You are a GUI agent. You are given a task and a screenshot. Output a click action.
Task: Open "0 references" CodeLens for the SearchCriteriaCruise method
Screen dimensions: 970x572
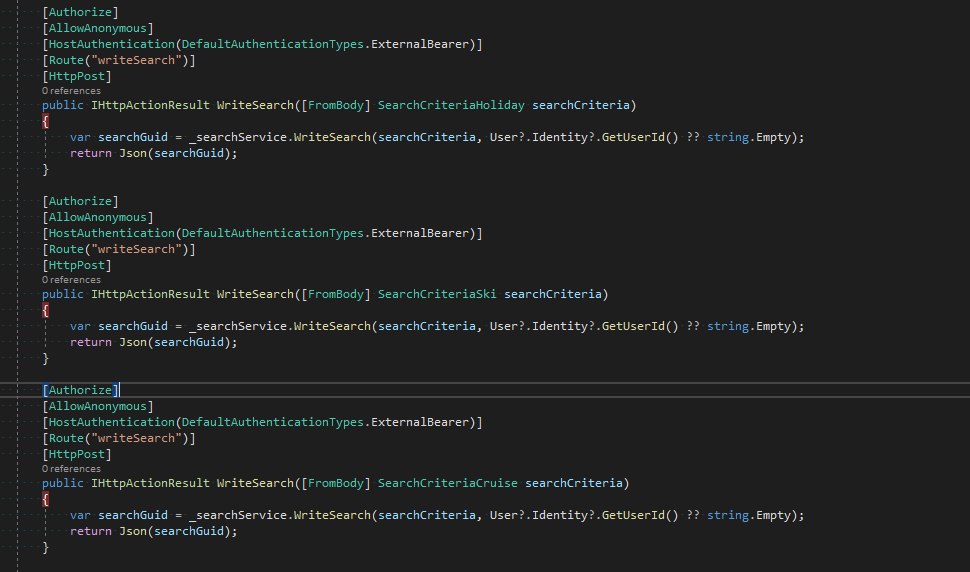coord(71,469)
